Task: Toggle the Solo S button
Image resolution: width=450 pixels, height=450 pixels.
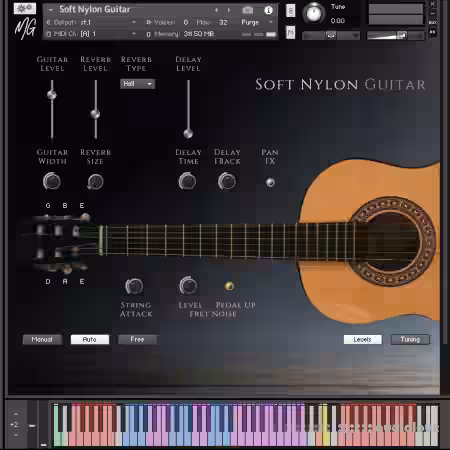Action: 291,11
